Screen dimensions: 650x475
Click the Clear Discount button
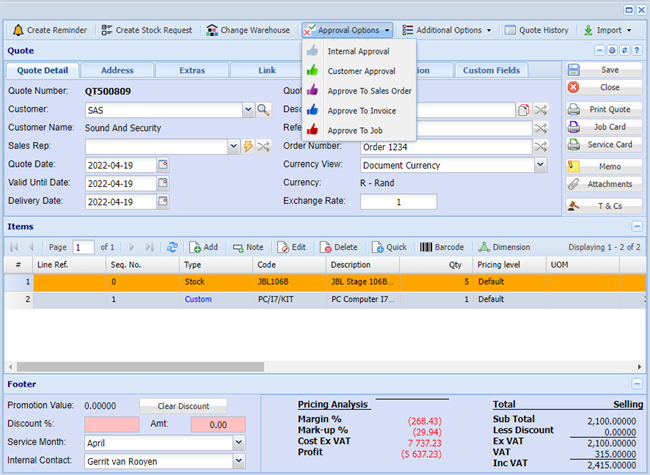182,405
